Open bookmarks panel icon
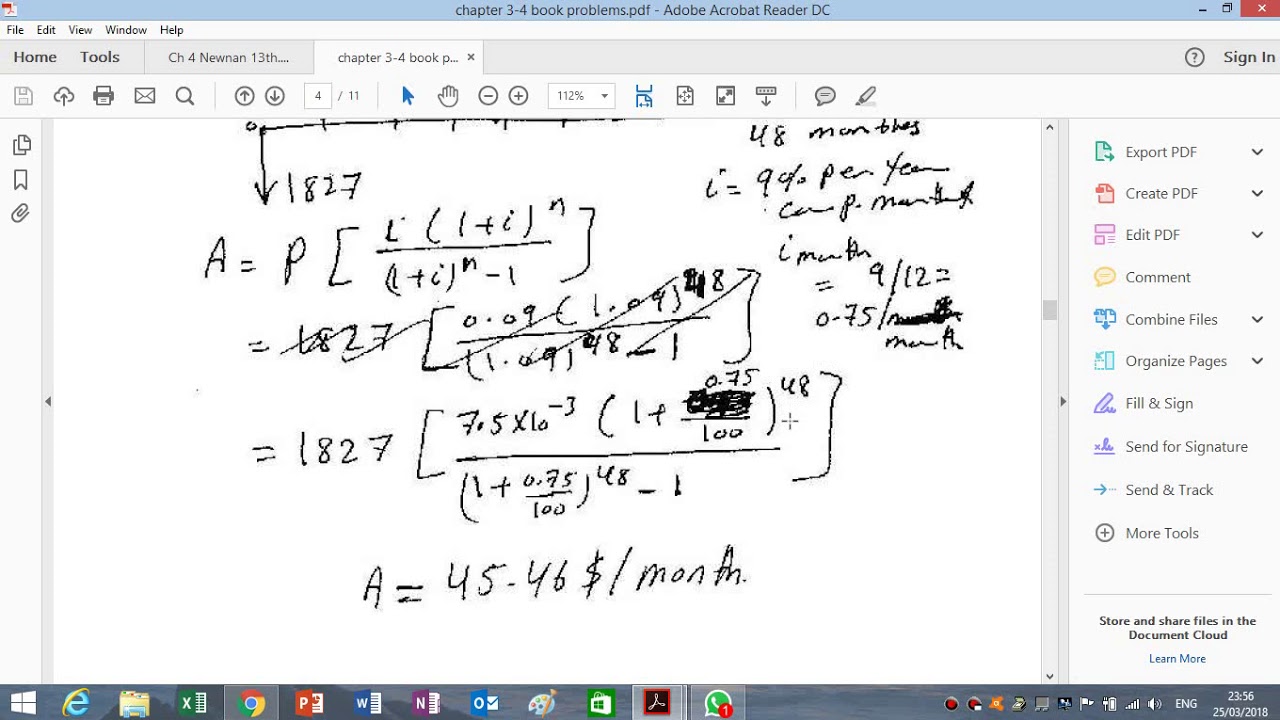 (x=21, y=180)
